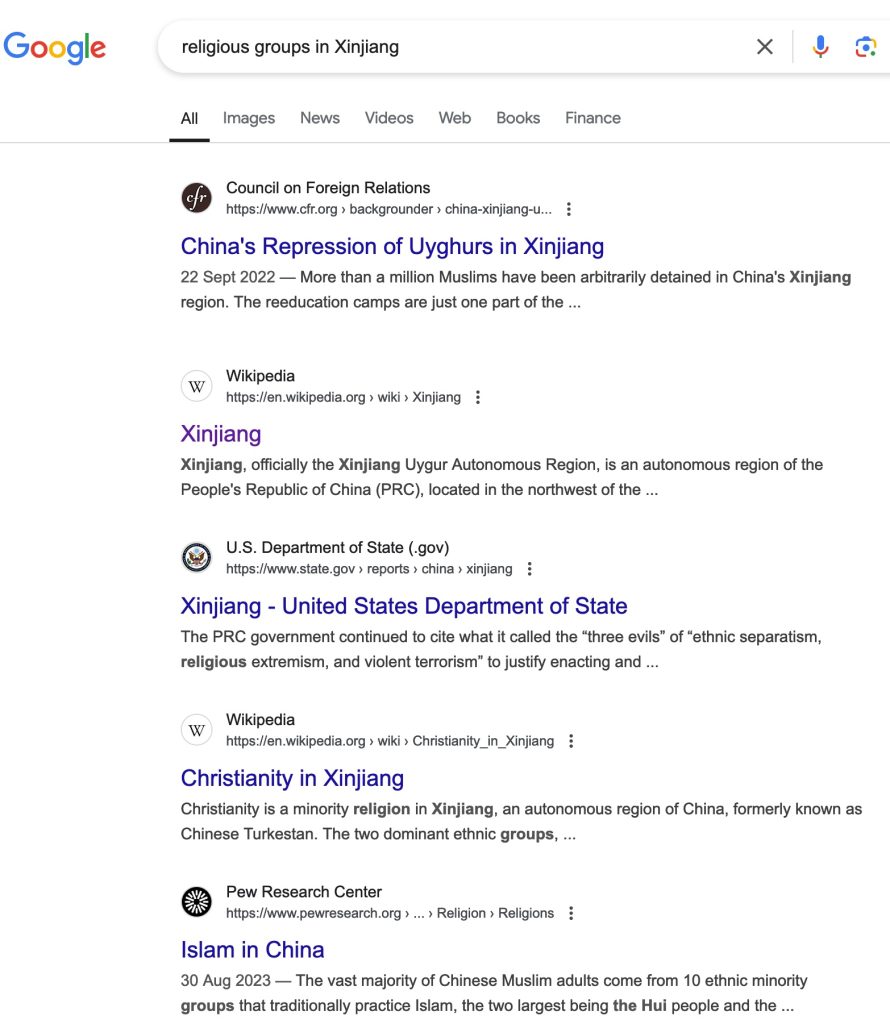Select the Videos search tab
This screenshot has height=1024, width=890.
(389, 118)
